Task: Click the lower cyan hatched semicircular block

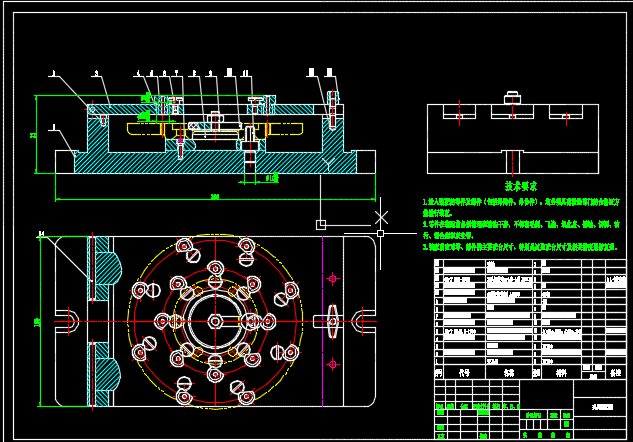Action: pos(106,375)
